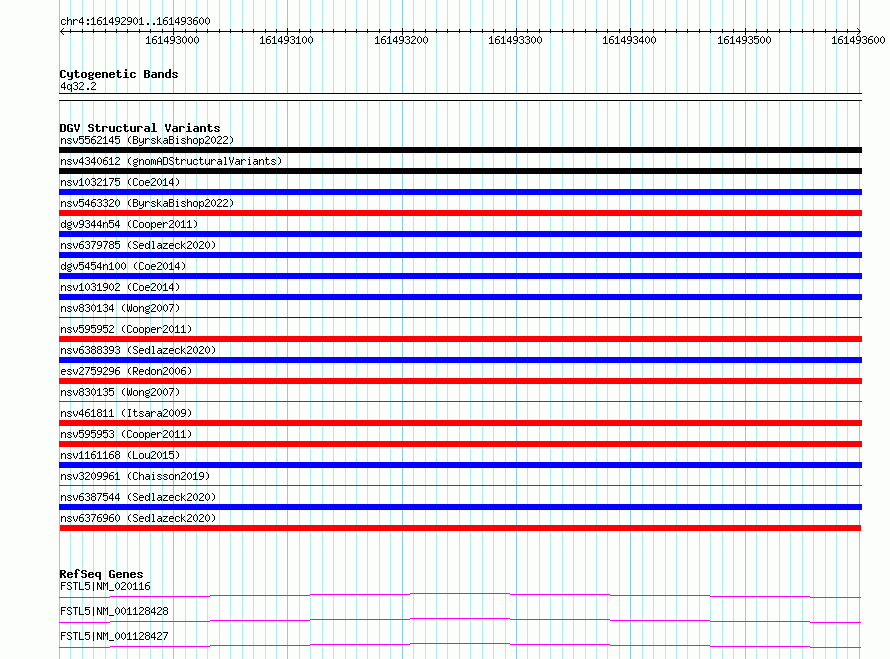
Task: Open FSTL5|NM_020116 gene label
Action: click(105, 586)
